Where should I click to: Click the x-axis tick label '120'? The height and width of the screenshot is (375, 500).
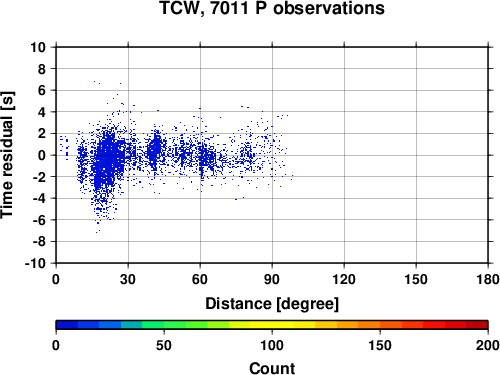coord(344,279)
